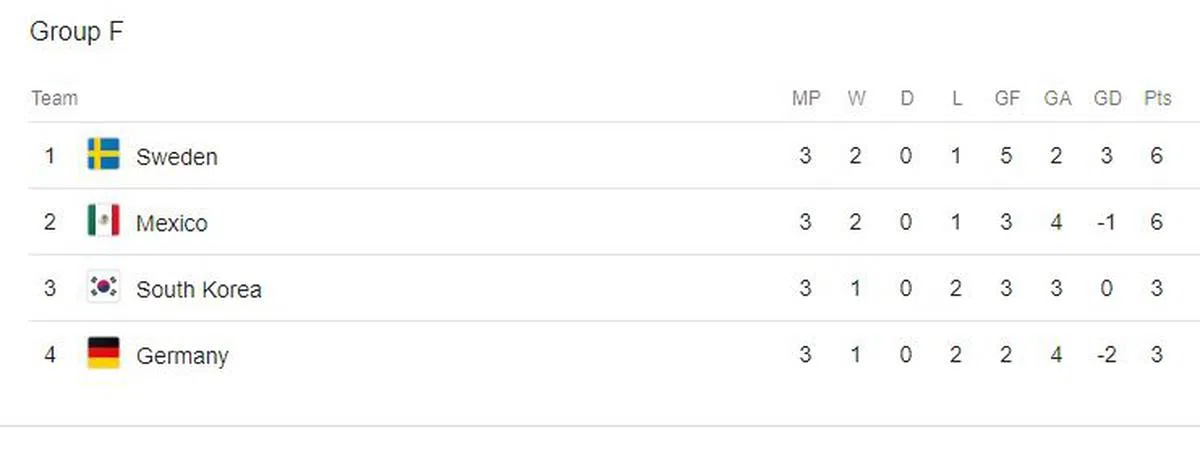This screenshot has width=1200, height=456.
Task: Click the Group F heading
Action: click(76, 32)
